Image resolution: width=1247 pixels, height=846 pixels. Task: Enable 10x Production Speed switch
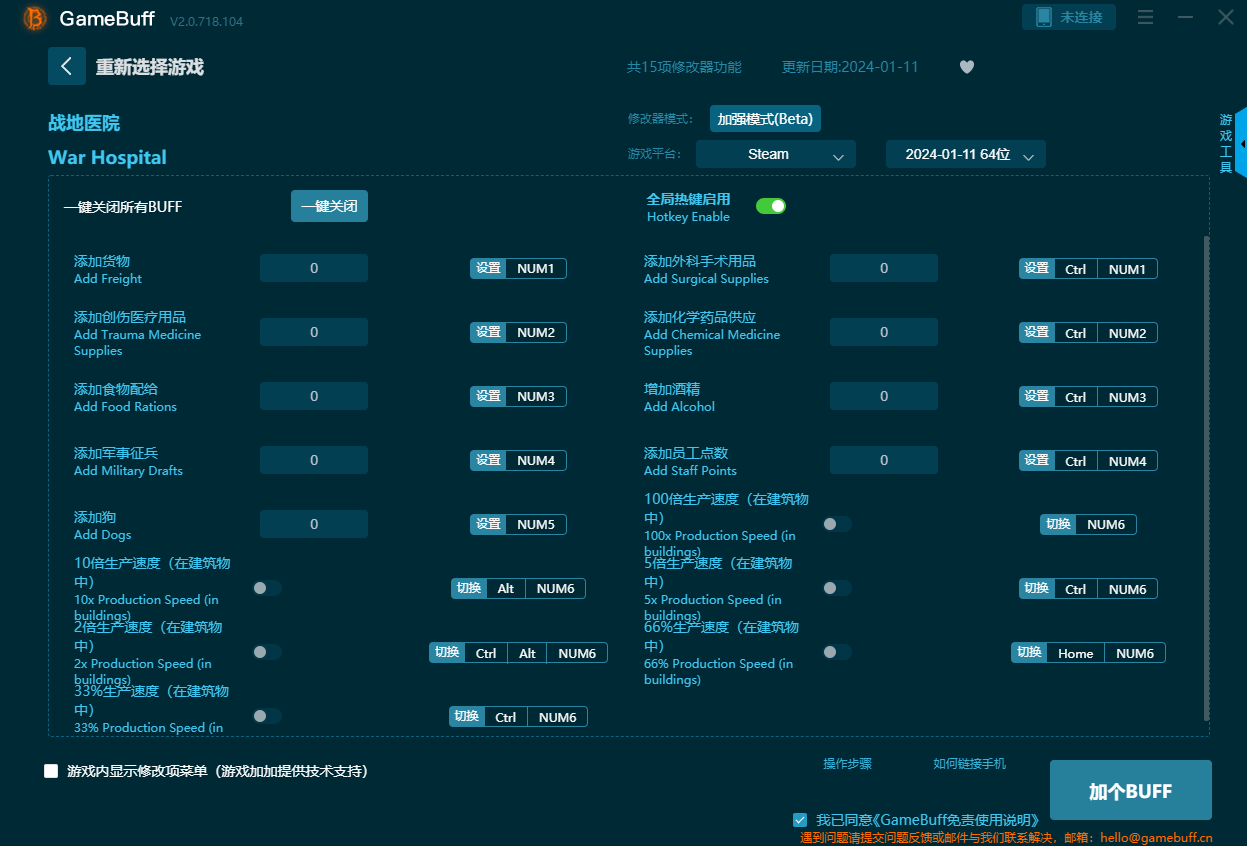click(x=267, y=588)
